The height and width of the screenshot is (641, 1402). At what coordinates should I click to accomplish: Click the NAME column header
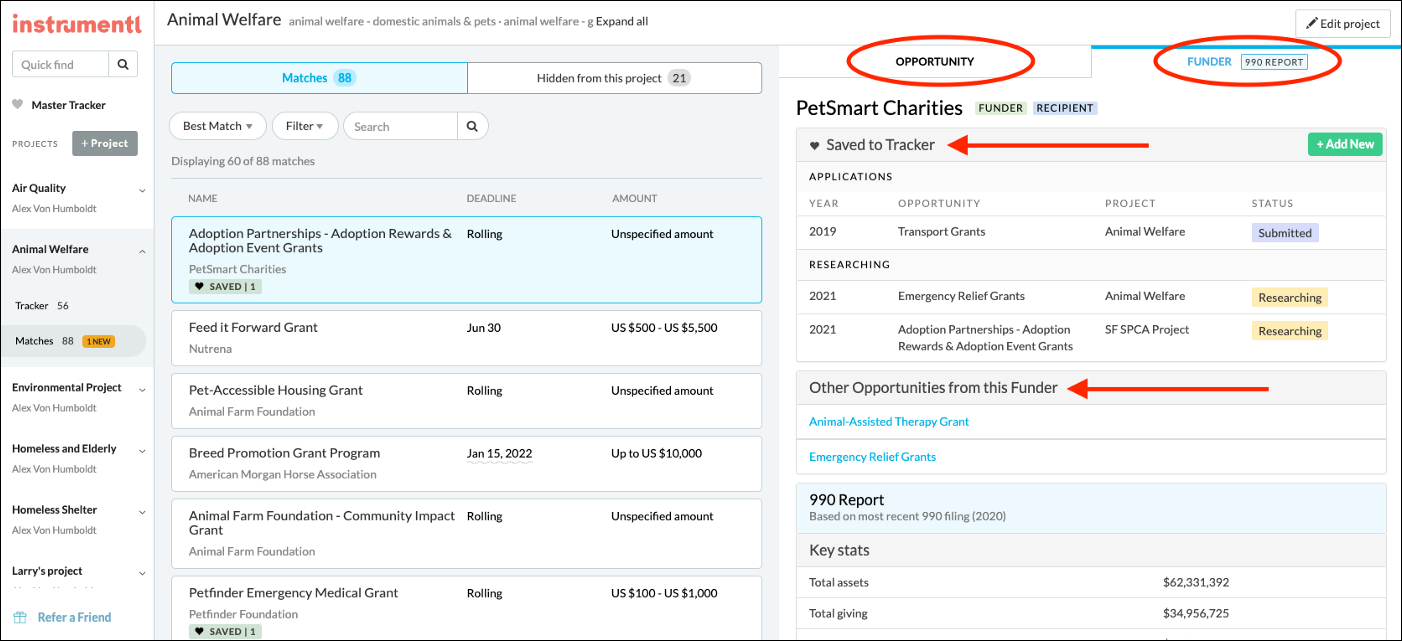203,199
